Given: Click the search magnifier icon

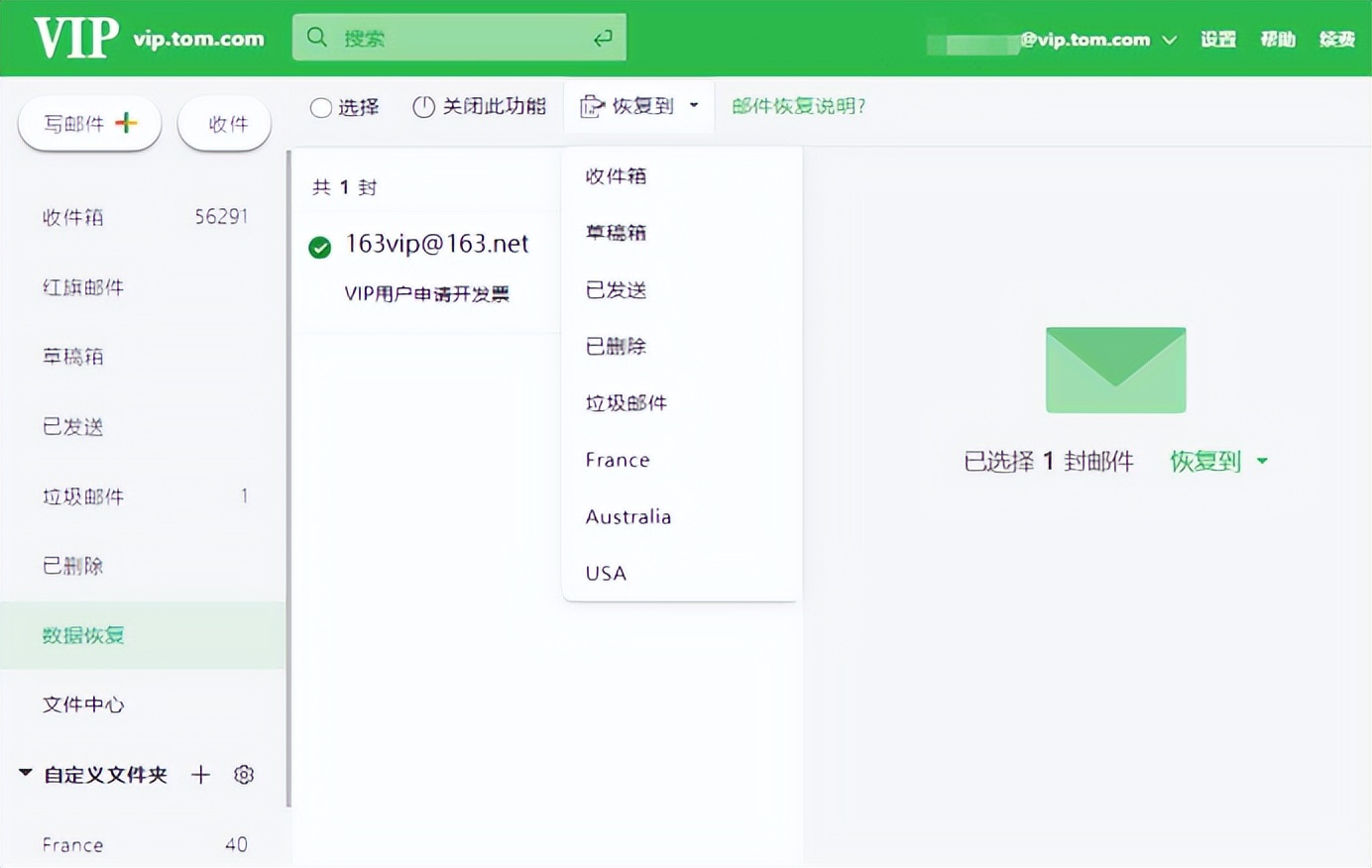Looking at the screenshot, I should tap(316, 37).
